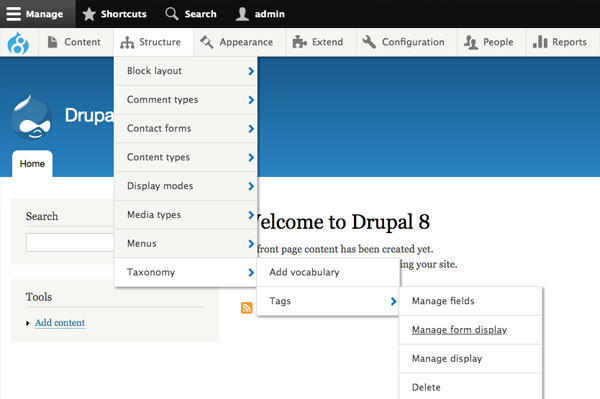The height and width of the screenshot is (399, 600).
Task: Select Contact forms menu item
Action: coord(186,129)
